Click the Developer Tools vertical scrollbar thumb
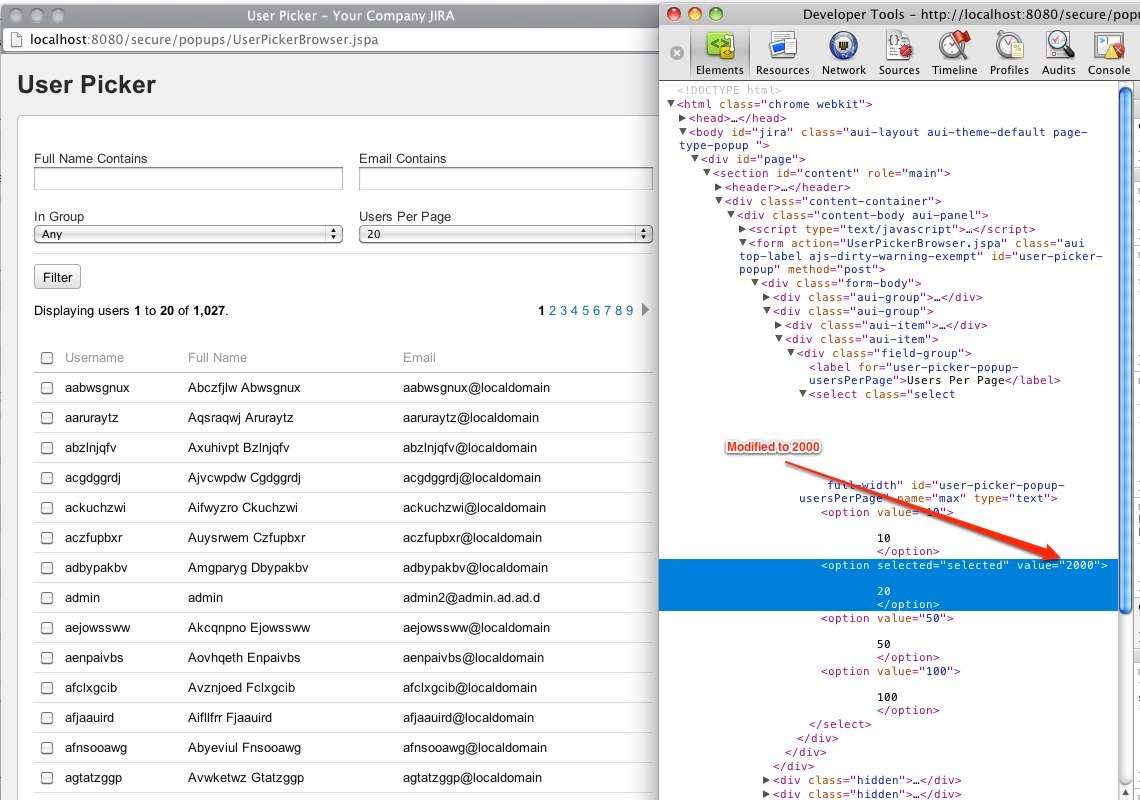The width and height of the screenshot is (1140, 800). 1125,349
